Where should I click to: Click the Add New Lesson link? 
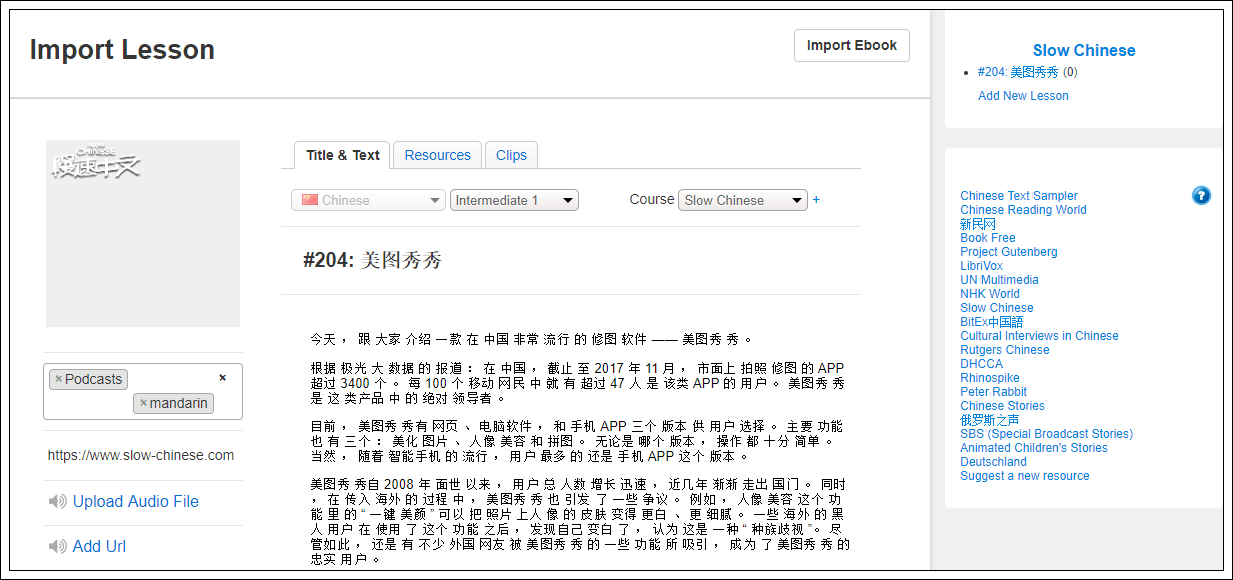coord(1023,96)
